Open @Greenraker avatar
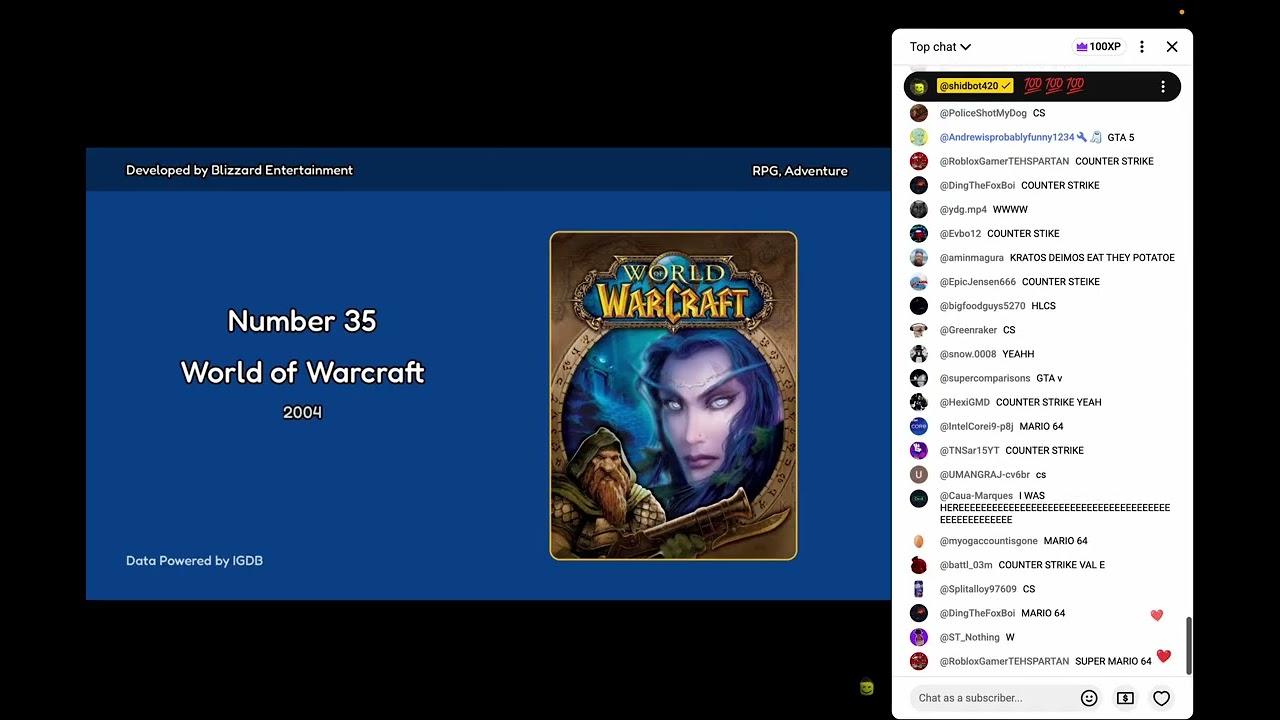The height and width of the screenshot is (720, 1280). 919,330
